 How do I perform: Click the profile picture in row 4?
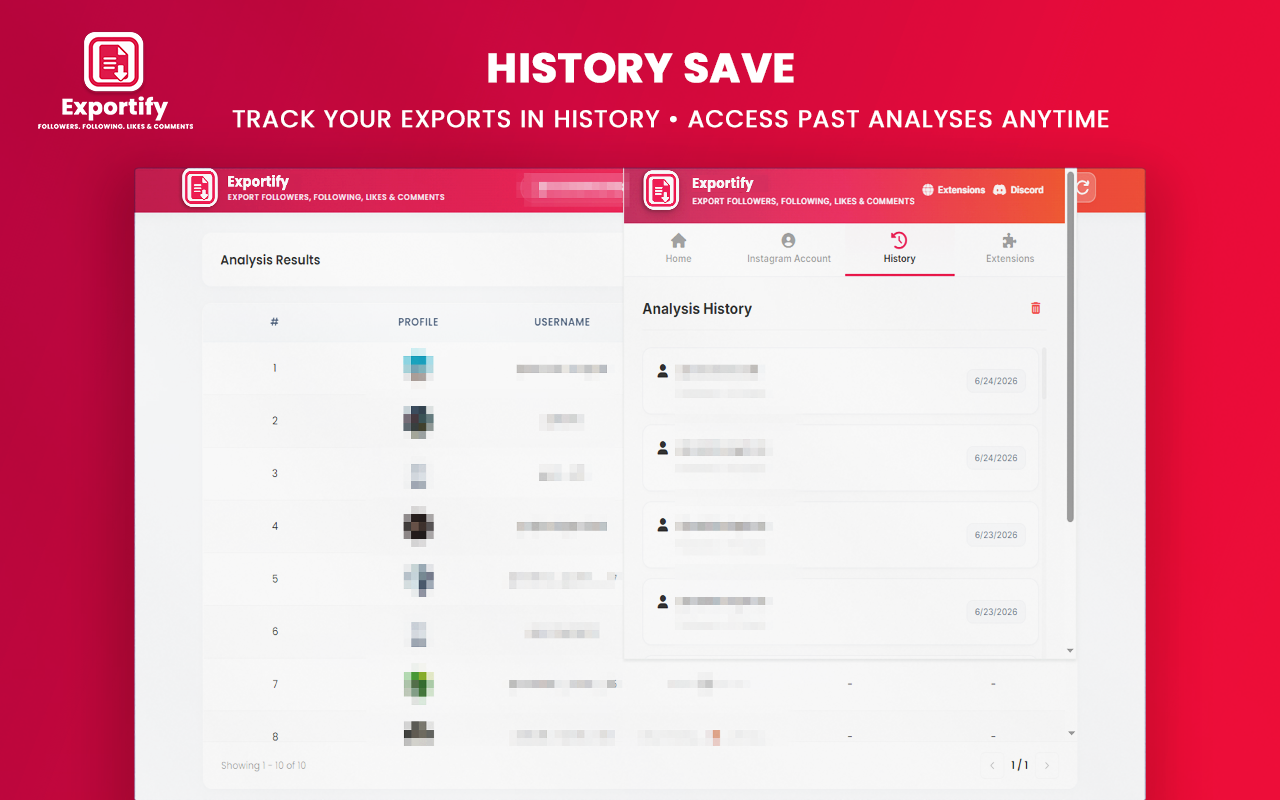418,524
